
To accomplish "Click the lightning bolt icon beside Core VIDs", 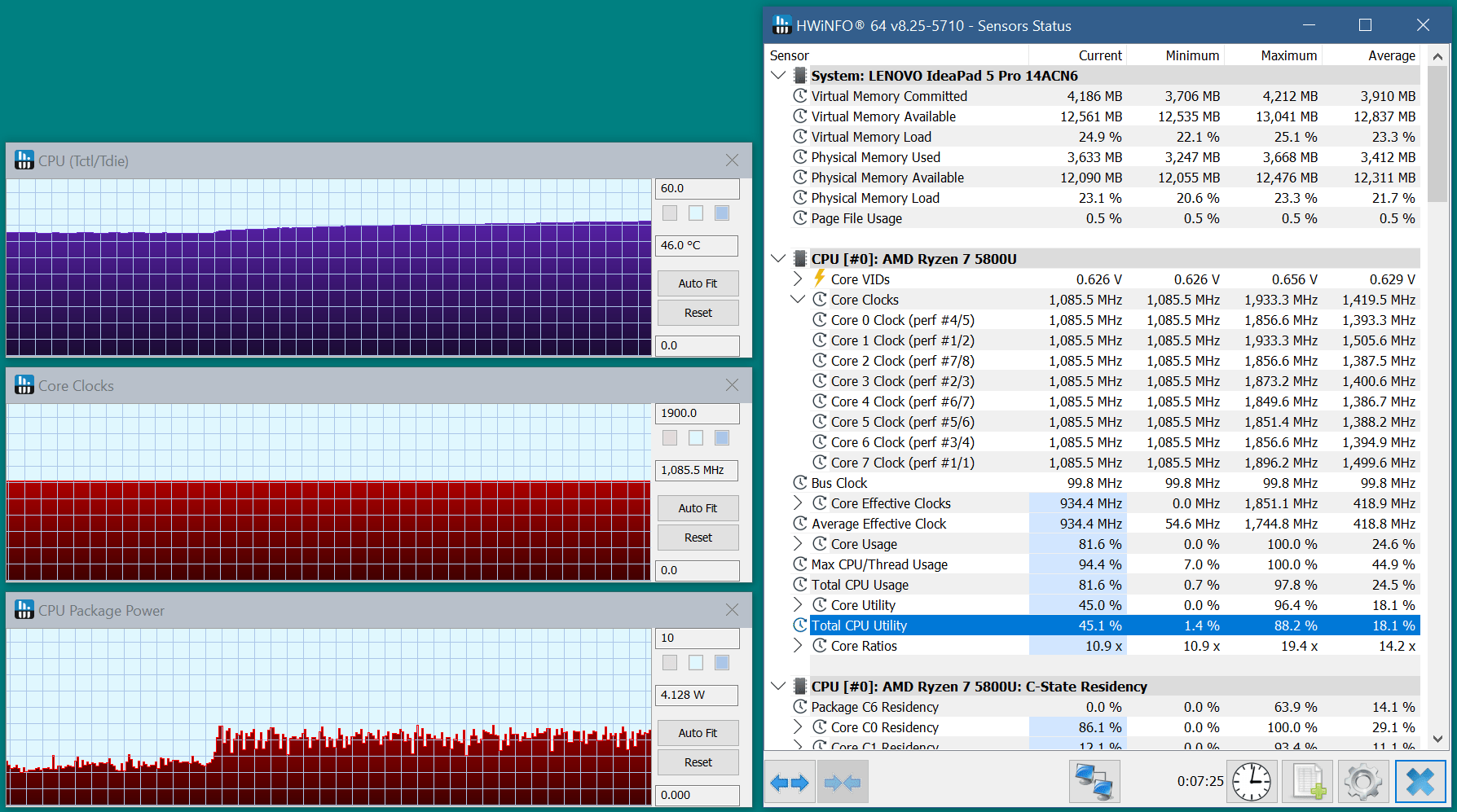I will [x=820, y=279].
